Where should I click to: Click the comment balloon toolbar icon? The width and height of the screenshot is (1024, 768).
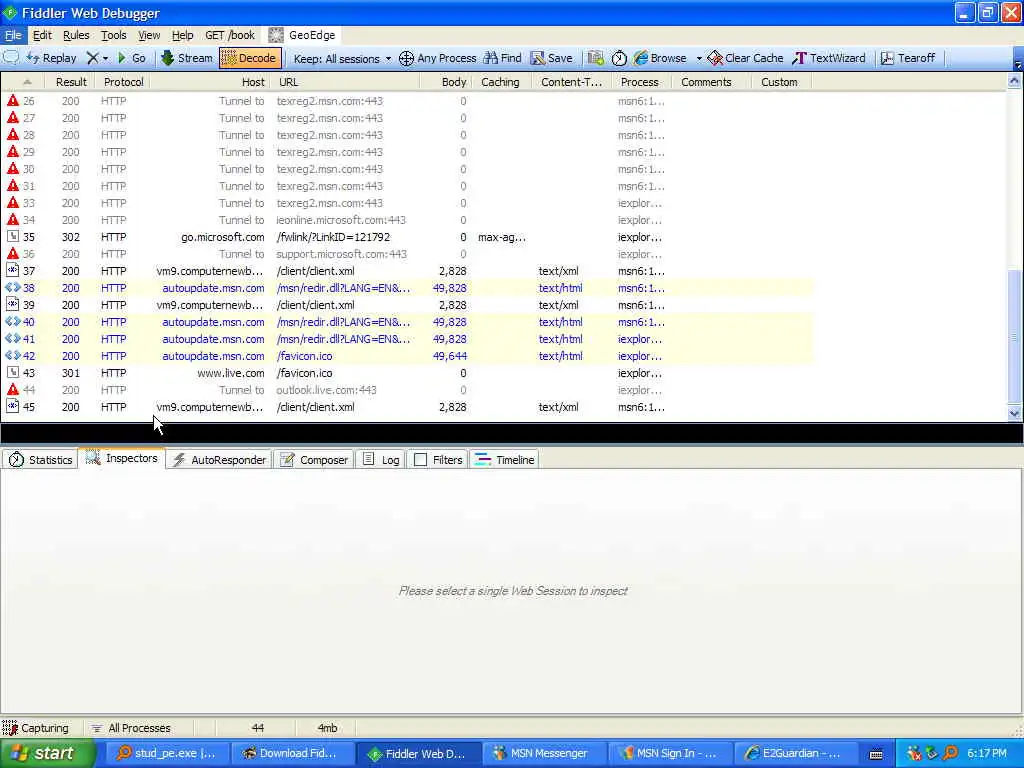(x=11, y=57)
